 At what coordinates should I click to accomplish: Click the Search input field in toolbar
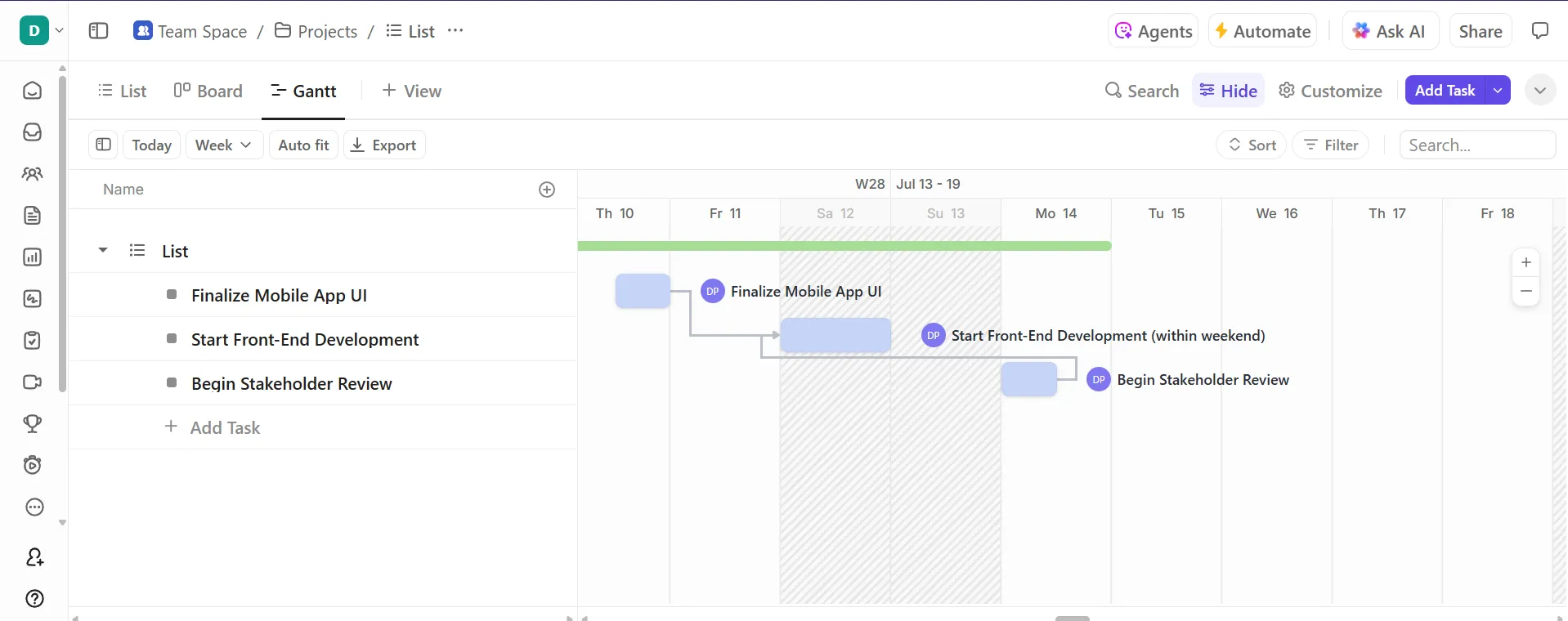click(x=1477, y=145)
